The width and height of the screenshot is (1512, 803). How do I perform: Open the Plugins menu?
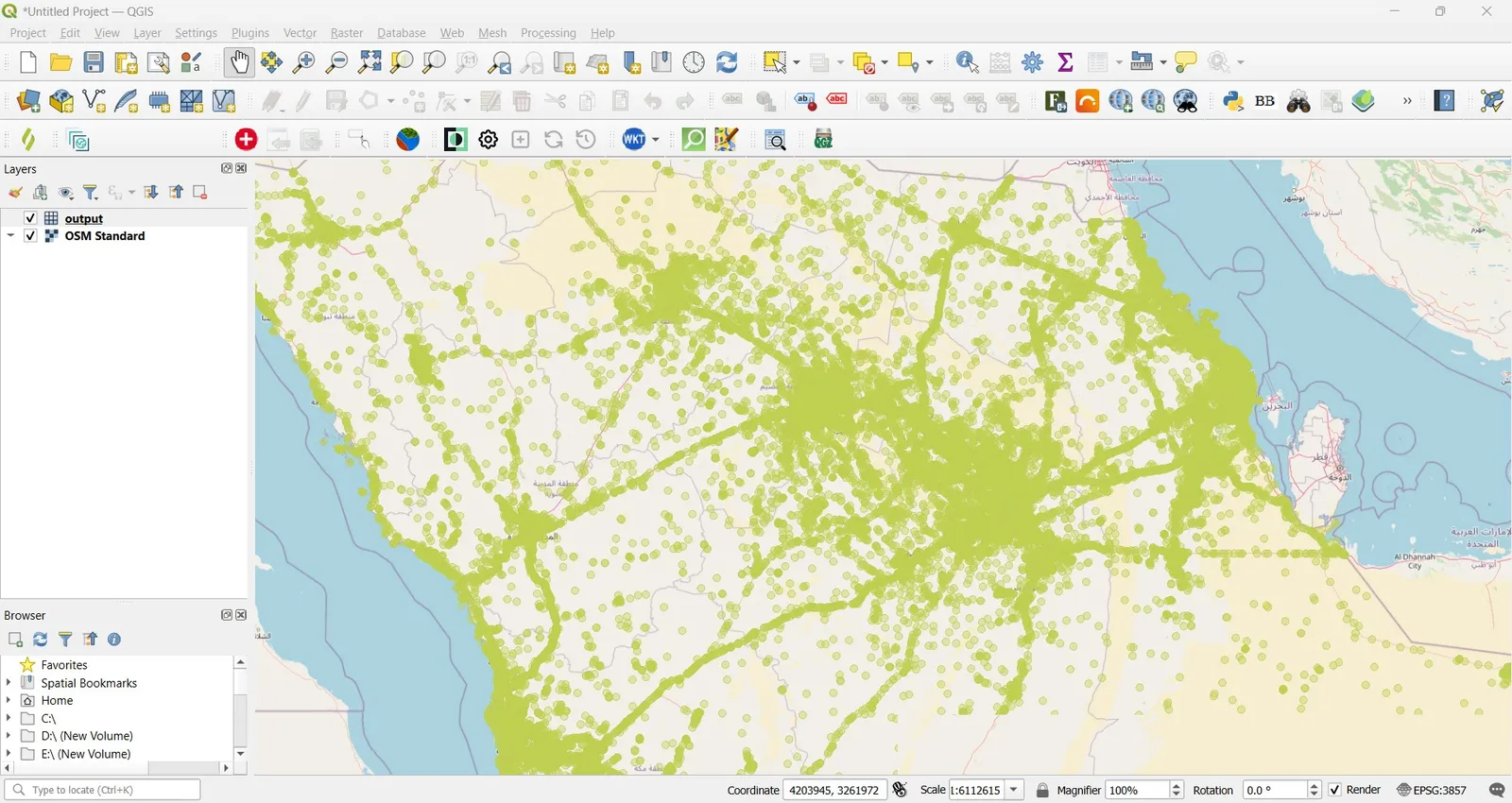point(250,33)
